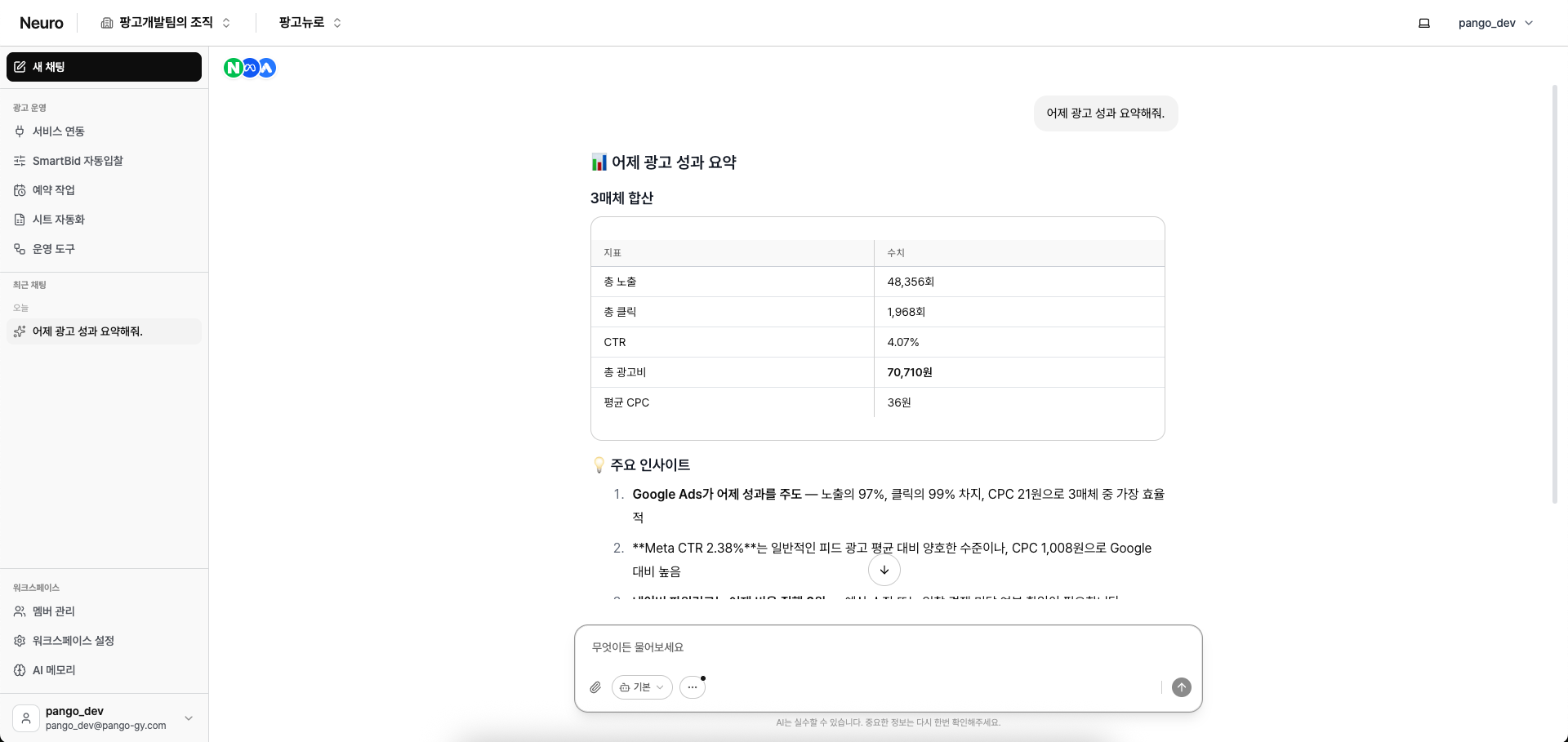Click the 예약 작업 calendar icon
The height and width of the screenshot is (742, 1568).
click(20, 190)
